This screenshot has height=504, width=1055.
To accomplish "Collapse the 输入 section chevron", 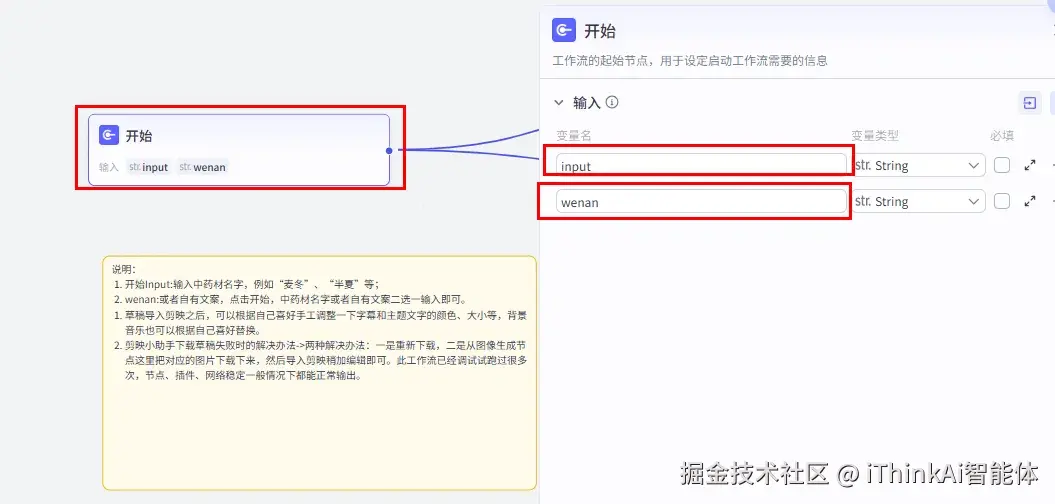I will [558, 102].
